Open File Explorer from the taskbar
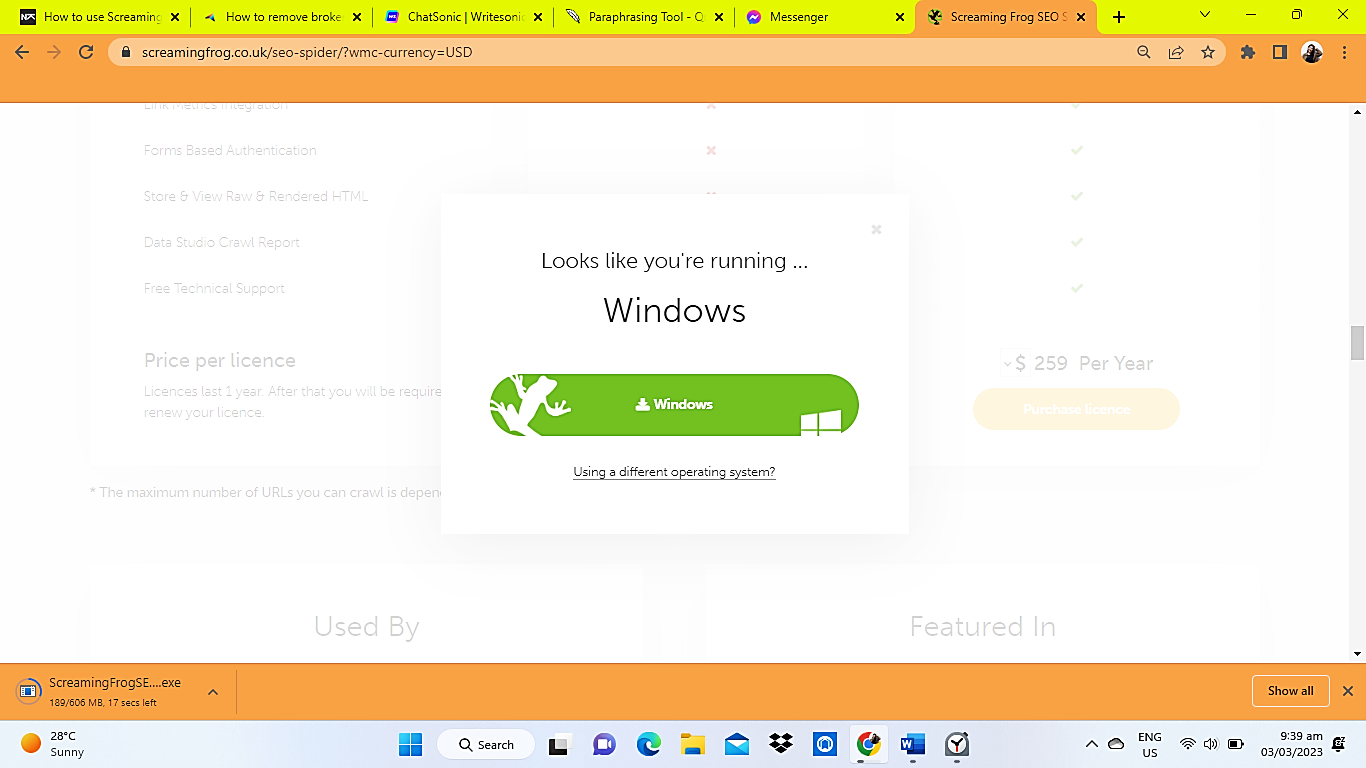Viewport: 1366px width, 768px height. point(692,744)
